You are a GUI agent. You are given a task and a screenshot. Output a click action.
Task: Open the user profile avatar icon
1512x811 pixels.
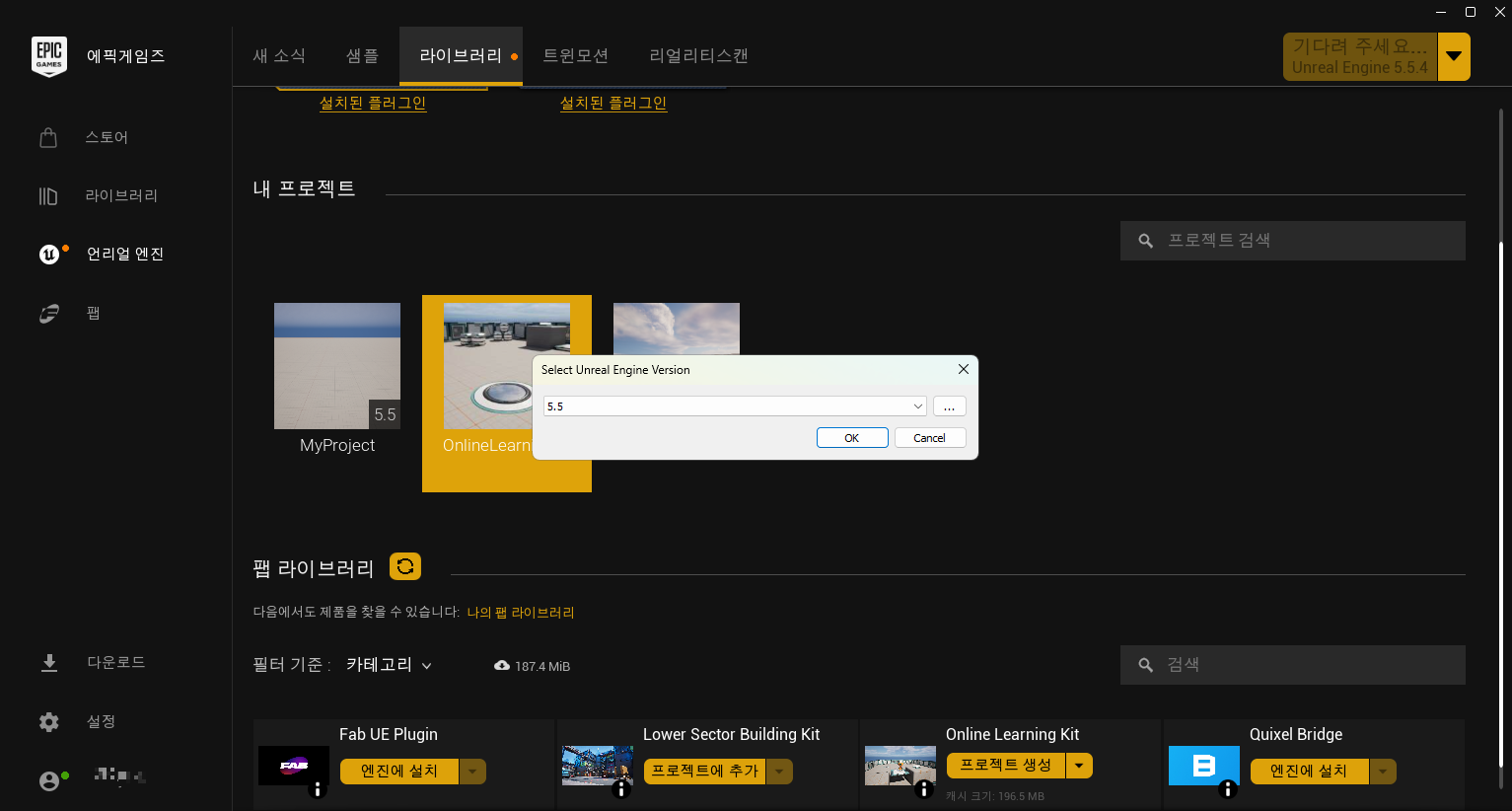tap(48, 780)
